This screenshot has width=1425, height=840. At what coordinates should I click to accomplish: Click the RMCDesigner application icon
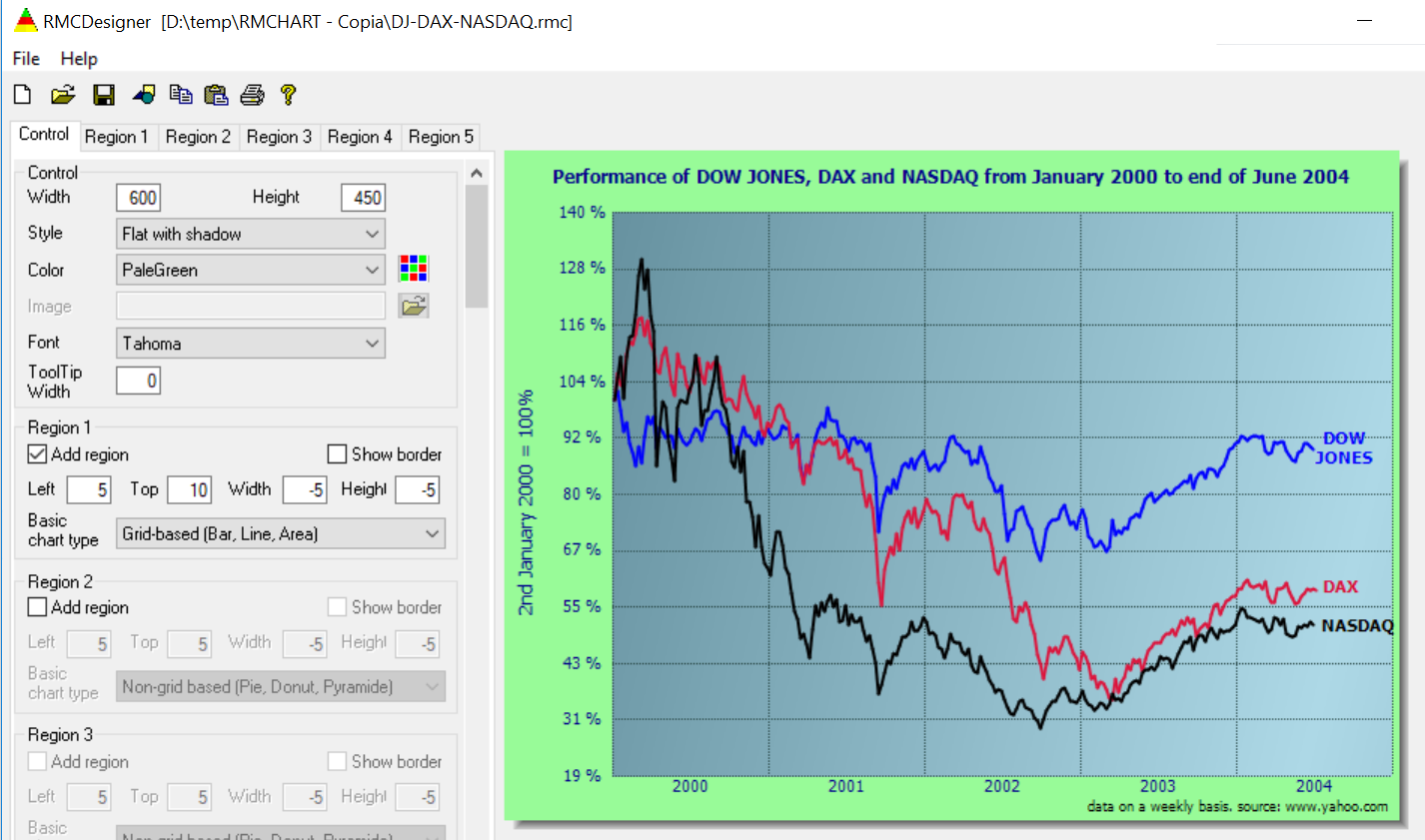[25, 21]
